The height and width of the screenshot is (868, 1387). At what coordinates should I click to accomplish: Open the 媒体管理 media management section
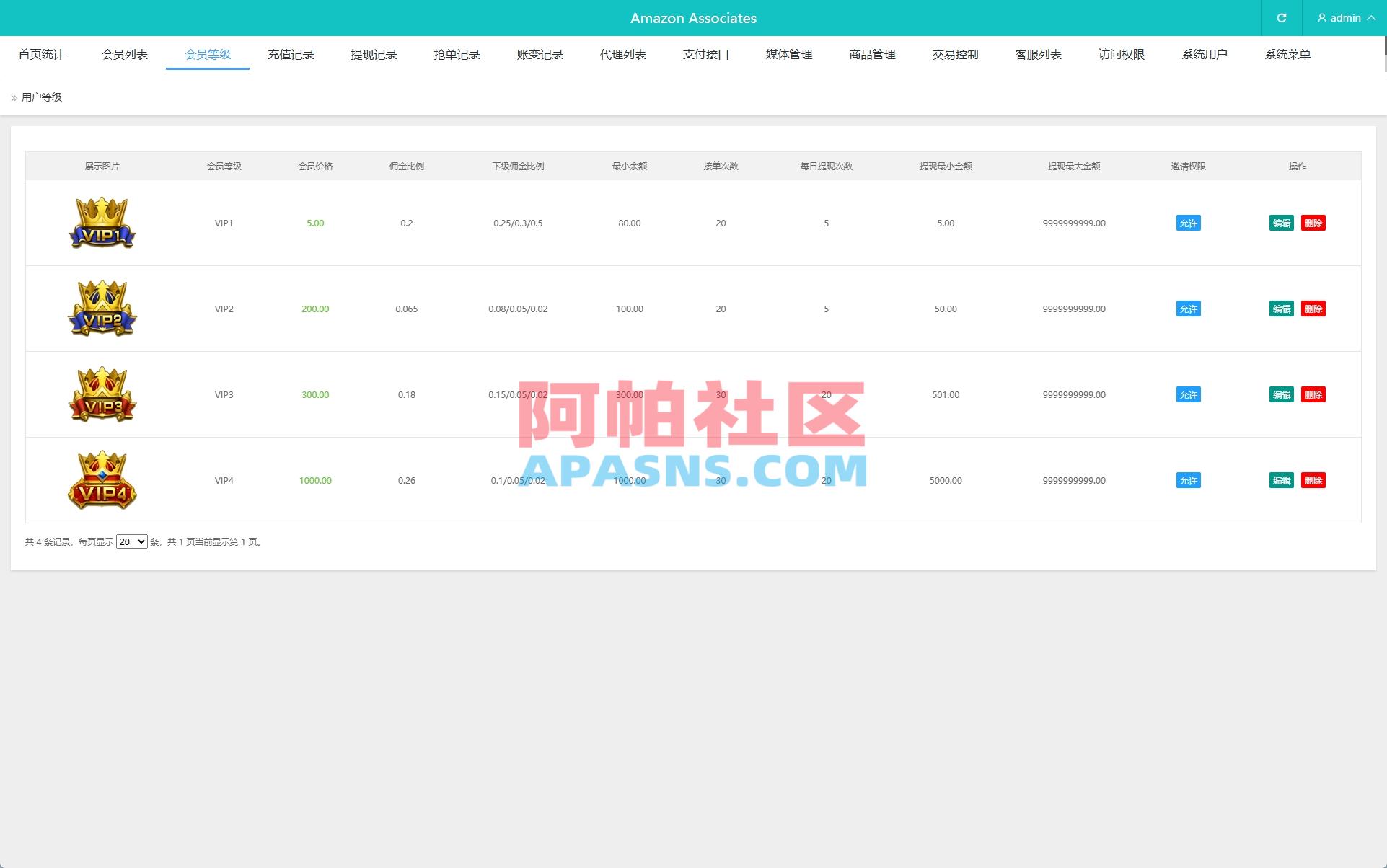788,54
